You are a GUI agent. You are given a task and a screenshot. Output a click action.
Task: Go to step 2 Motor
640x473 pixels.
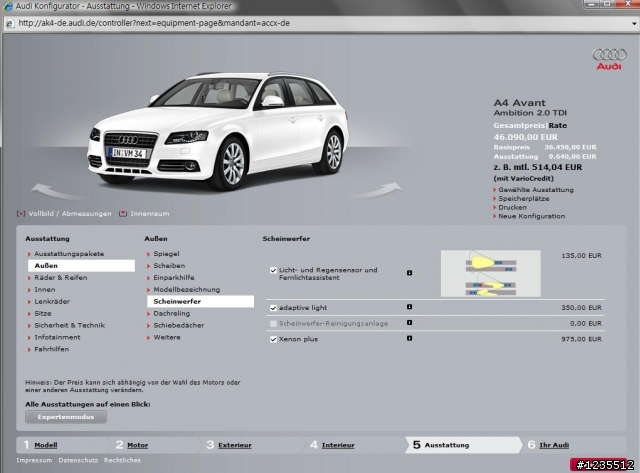point(138,445)
